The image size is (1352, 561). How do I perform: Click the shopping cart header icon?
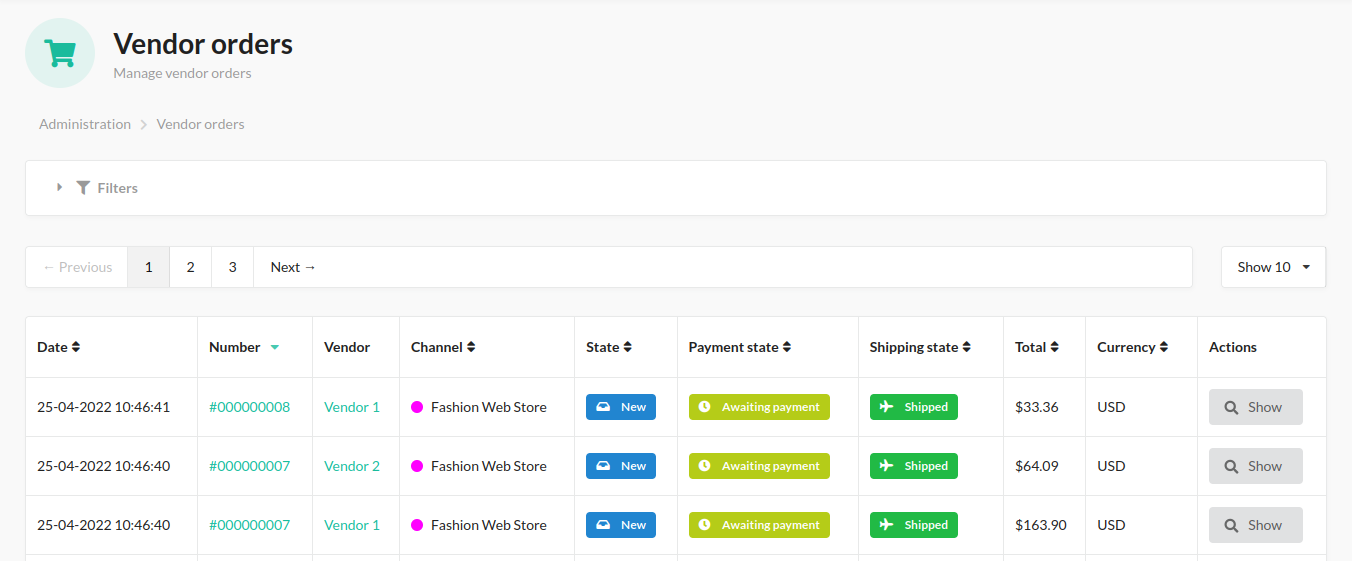point(60,53)
